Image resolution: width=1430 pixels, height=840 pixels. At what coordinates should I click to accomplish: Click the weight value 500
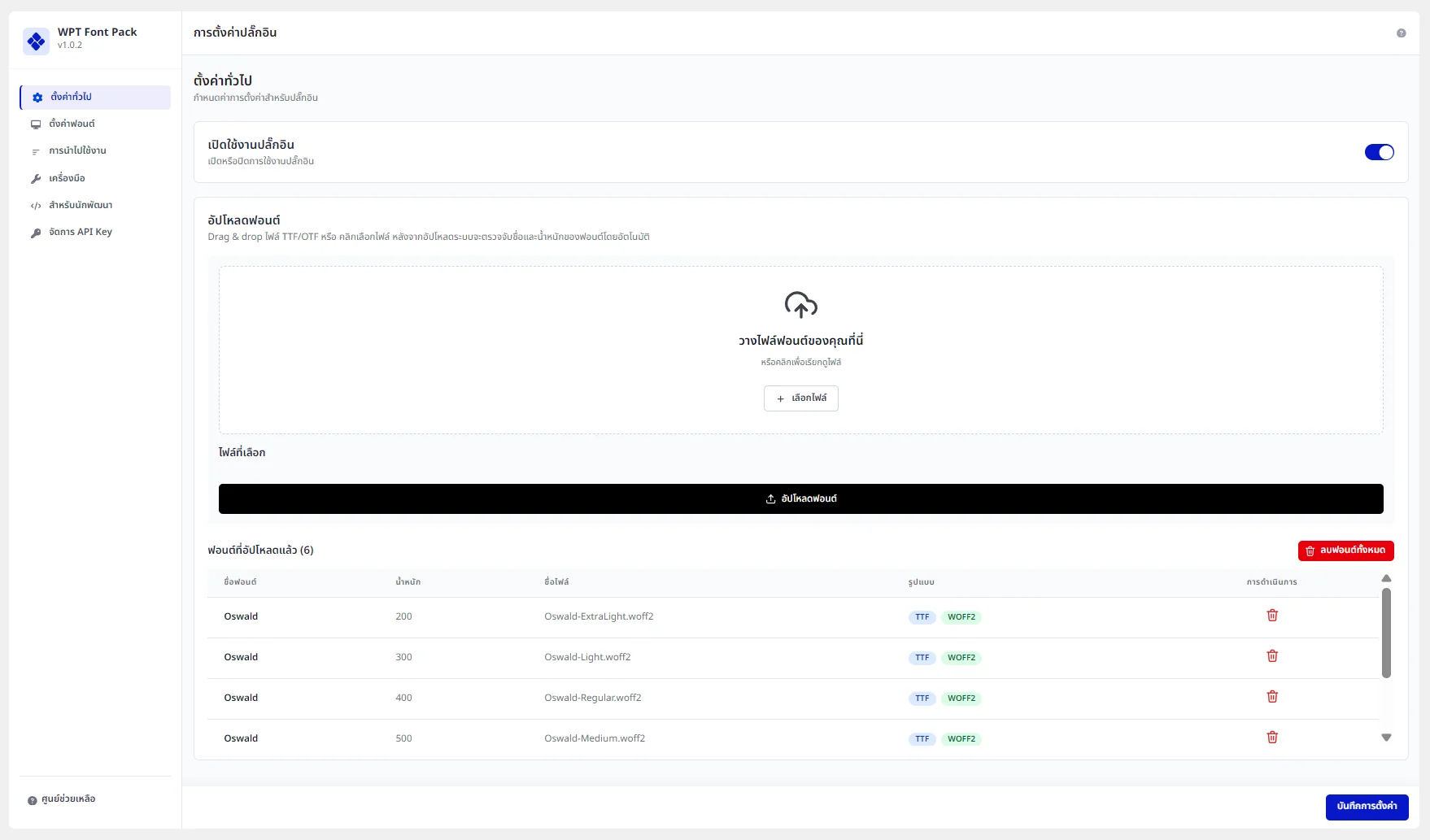click(403, 738)
